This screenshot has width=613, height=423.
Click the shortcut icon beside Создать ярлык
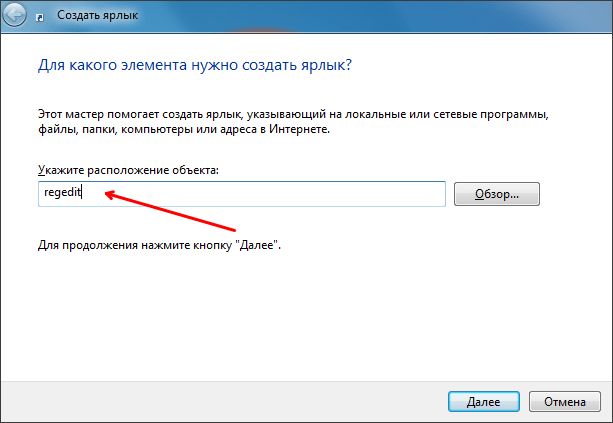39,17
